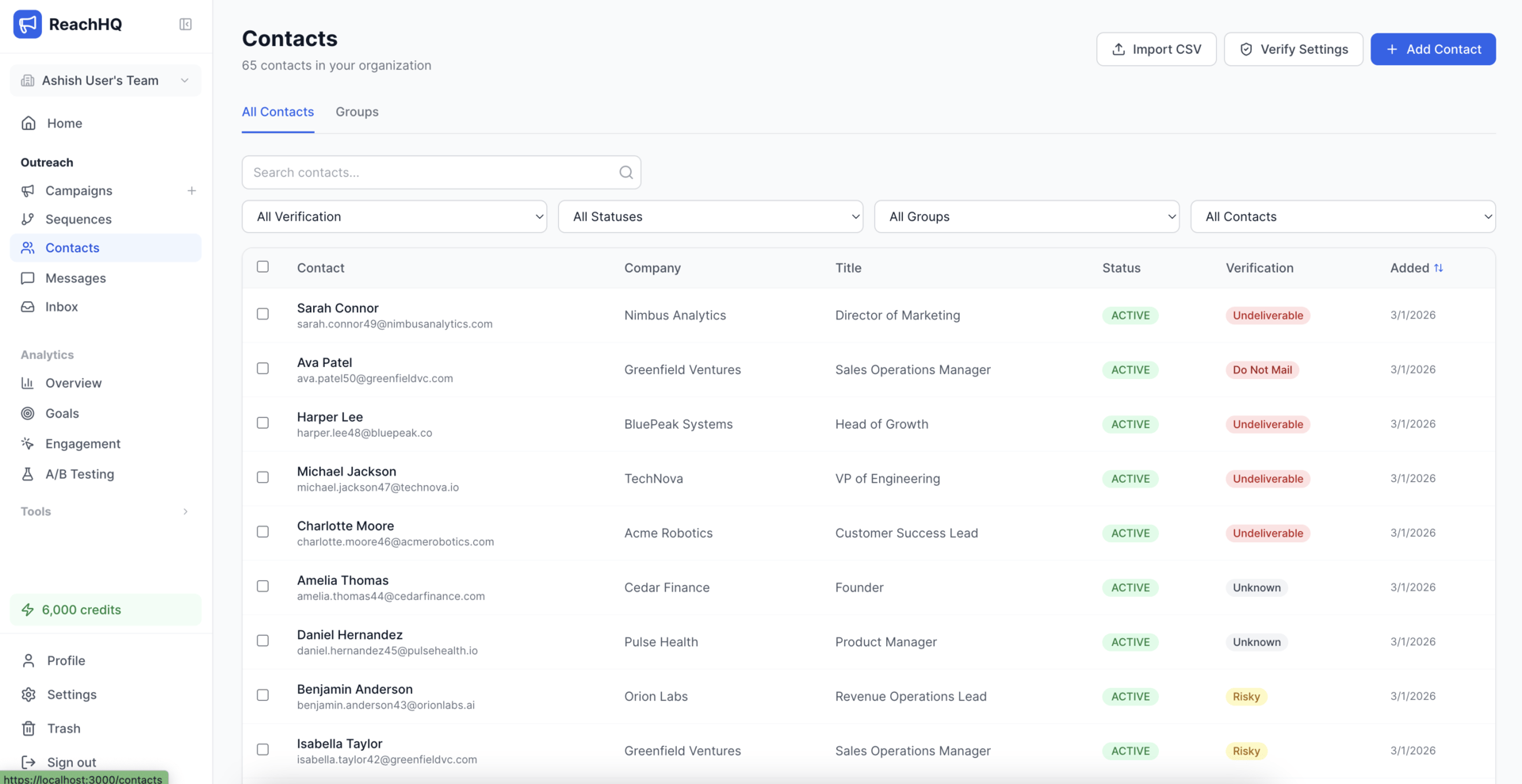Image resolution: width=1522 pixels, height=784 pixels.
Task: Focus the Search contacts input field
Action: tap(432, 173)
